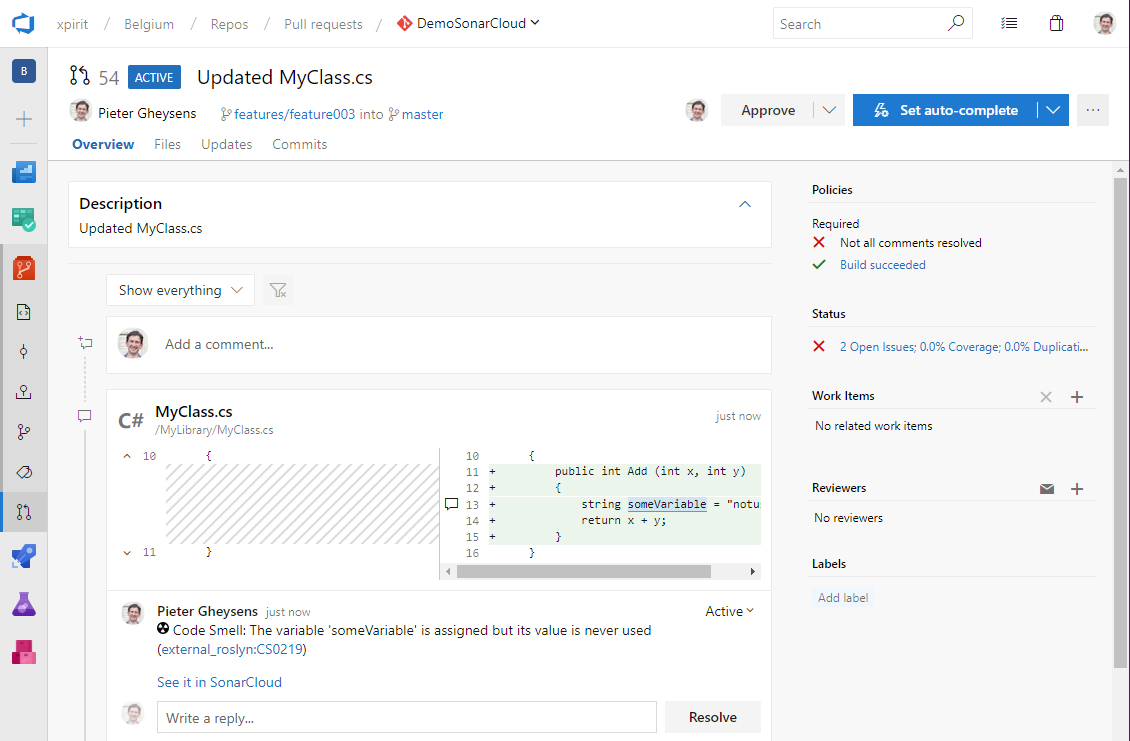This screenshot has width=1130, height=741.
Task: Open the Repos hub icon in sidebar
Action: pos(24,268)
